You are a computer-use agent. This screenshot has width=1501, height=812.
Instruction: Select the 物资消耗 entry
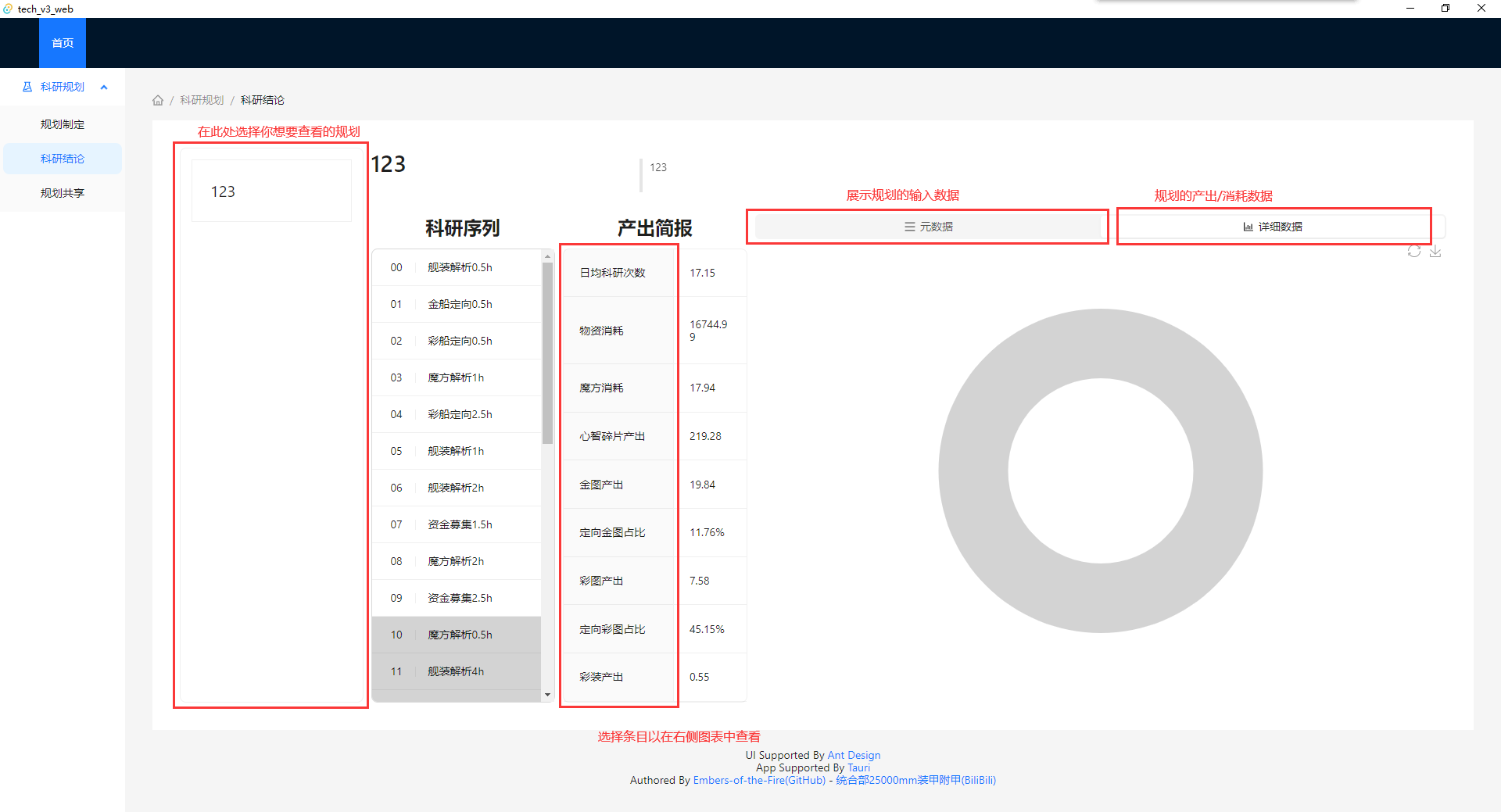pyautogui.click(x=619, y=331)
